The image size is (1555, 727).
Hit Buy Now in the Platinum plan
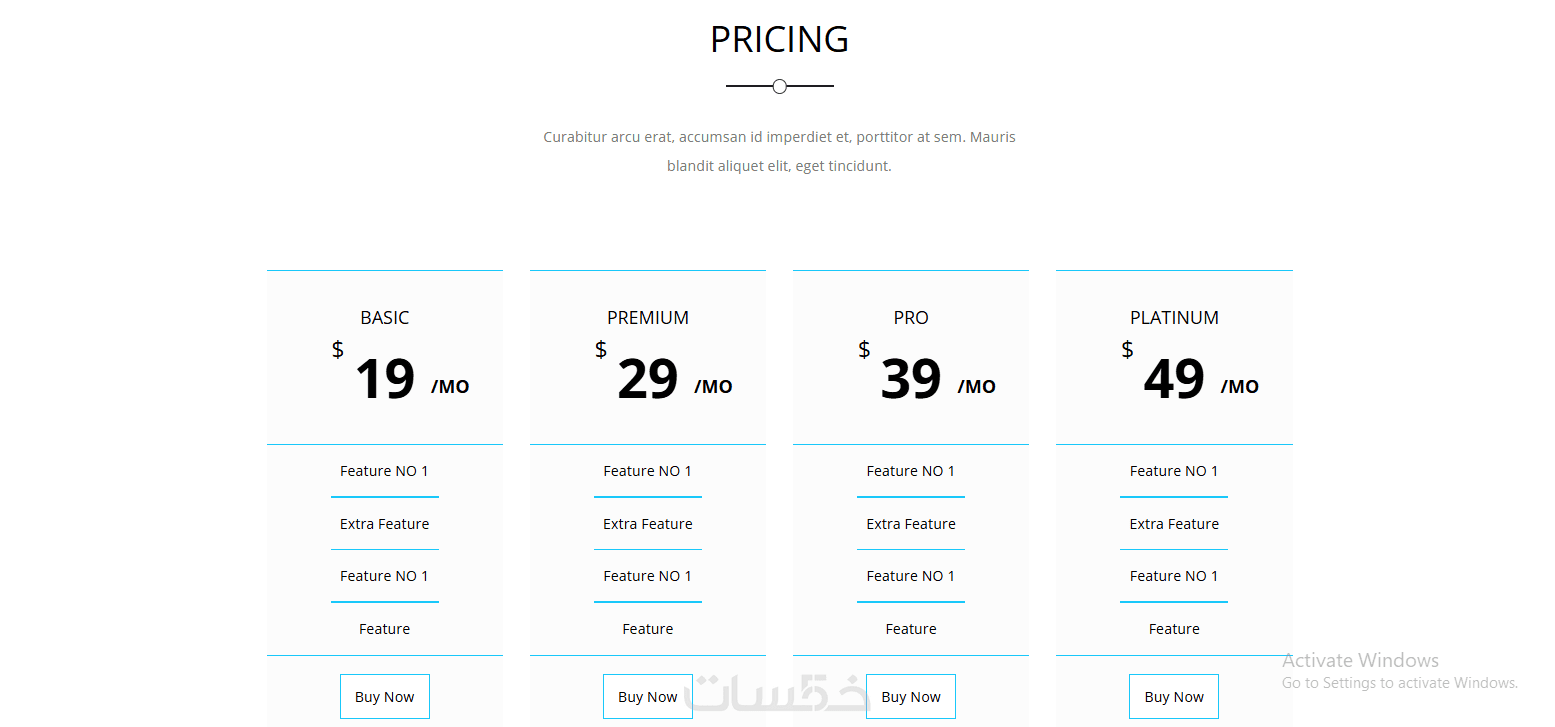[1174, 697]
